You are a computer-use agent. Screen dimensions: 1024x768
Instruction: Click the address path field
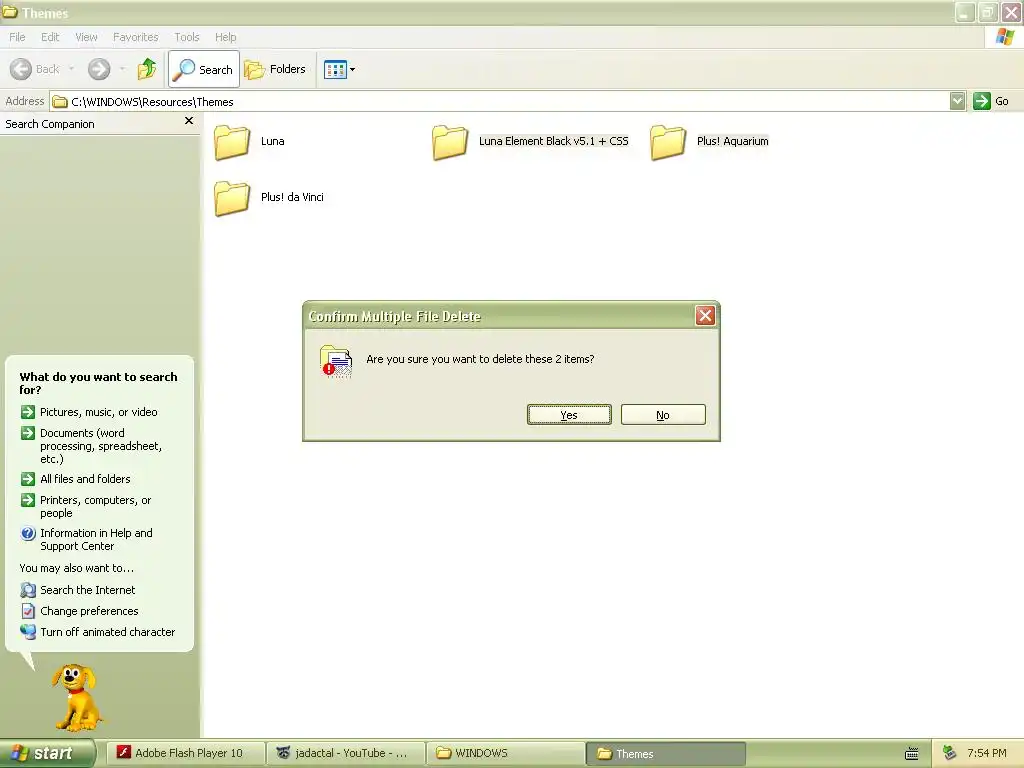point(500,101)
